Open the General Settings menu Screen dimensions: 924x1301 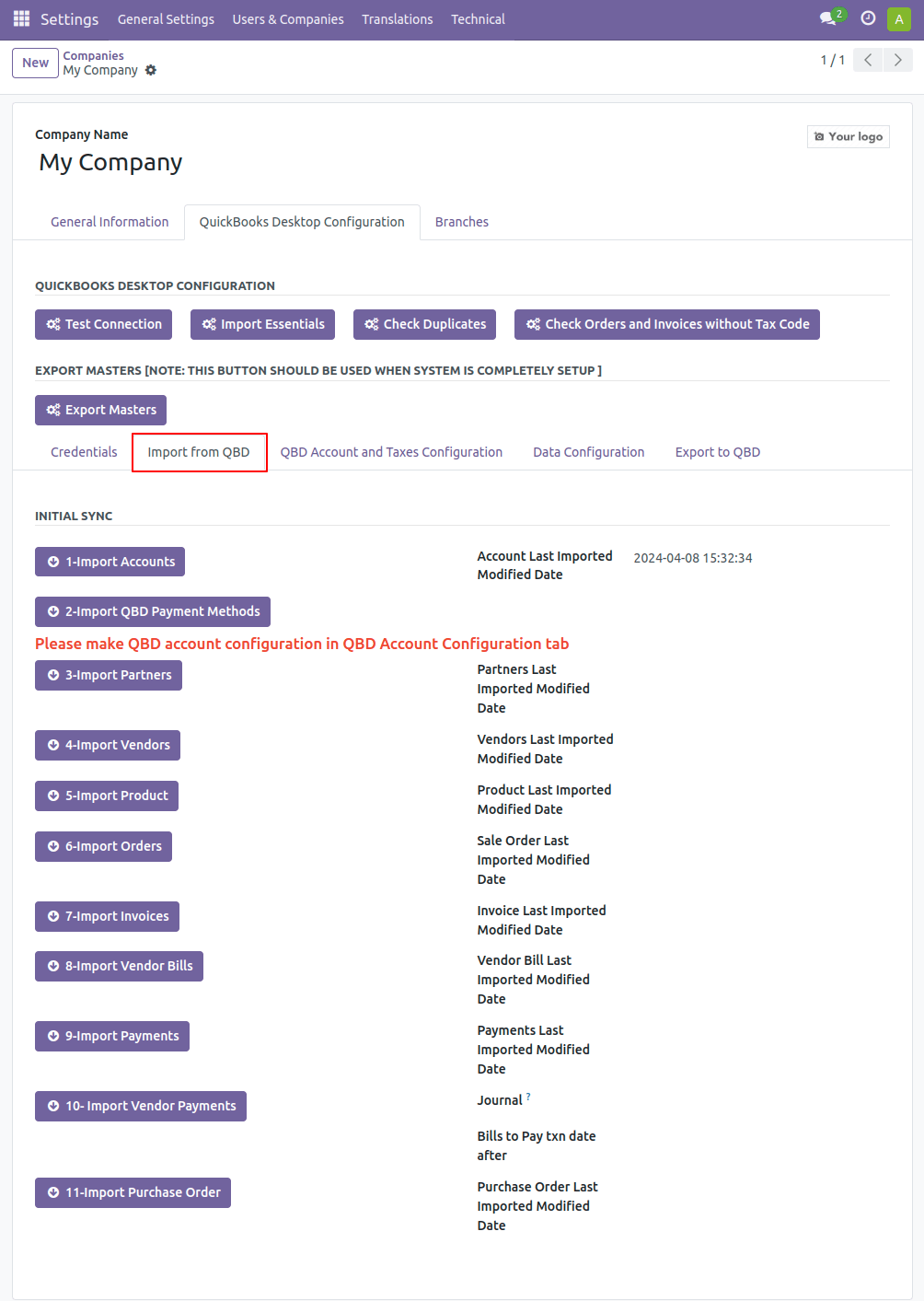[166, 19]
